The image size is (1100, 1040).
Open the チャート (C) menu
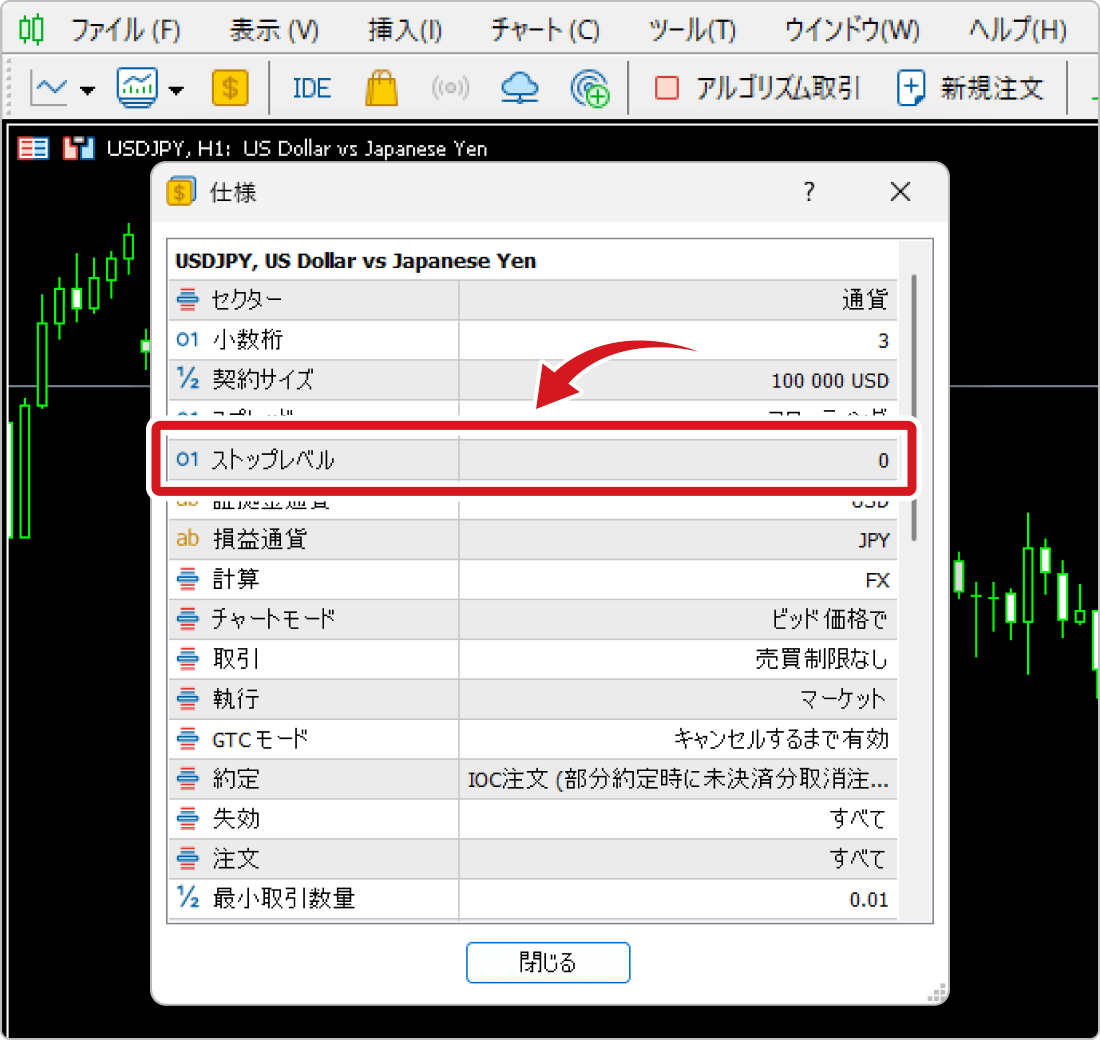[545, 30]
